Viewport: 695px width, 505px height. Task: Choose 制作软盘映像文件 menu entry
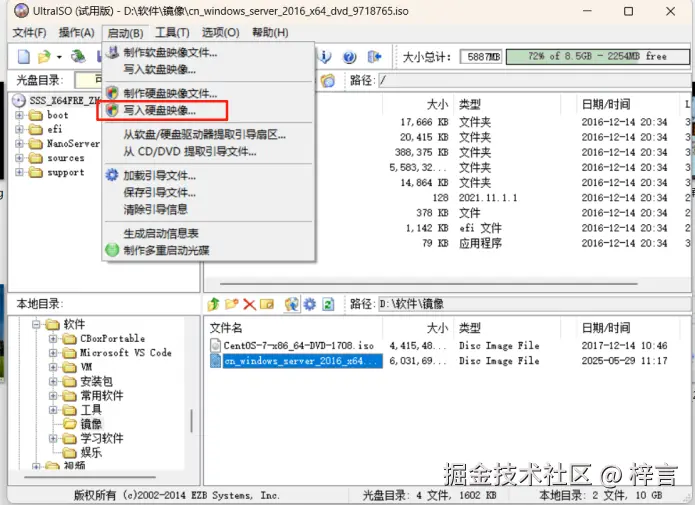(x=170, y=52)
